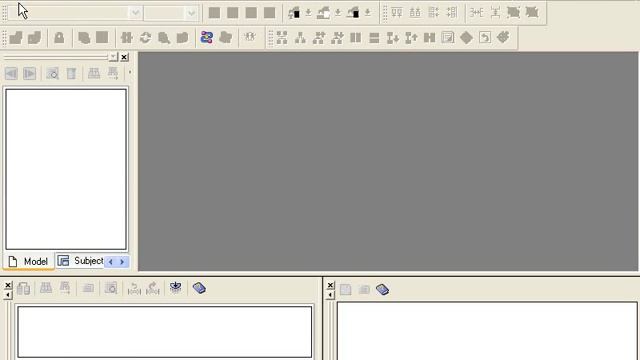
Task: Open the wide font name combo box
Action: click(75, 13)
